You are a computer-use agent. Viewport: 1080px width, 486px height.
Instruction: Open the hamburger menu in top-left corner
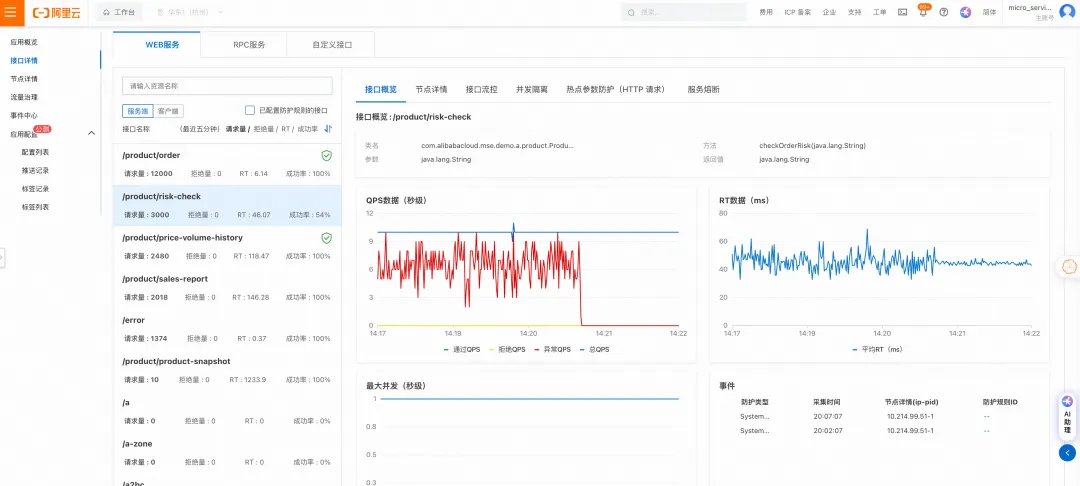coord(10,12)
